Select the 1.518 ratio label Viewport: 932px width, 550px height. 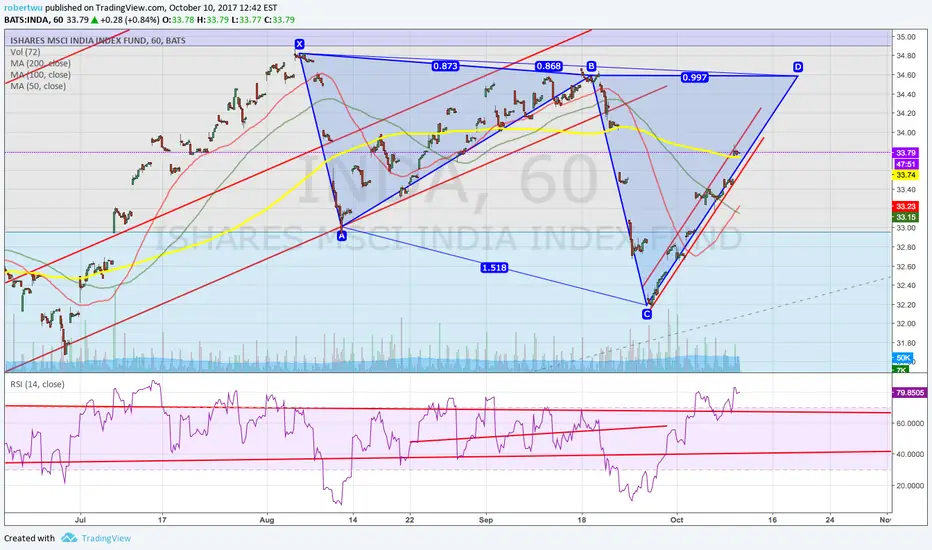tap(495, 268)
